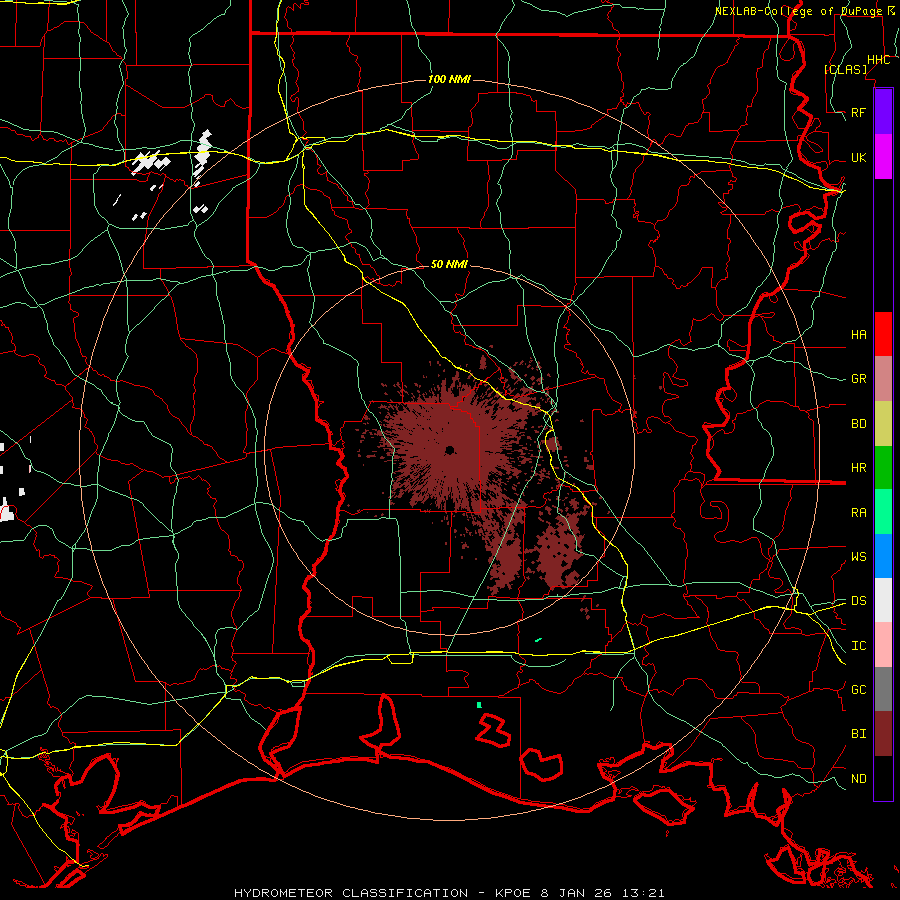
Task: Click the KPOE radar site center dot
Action: coord(449,450)
